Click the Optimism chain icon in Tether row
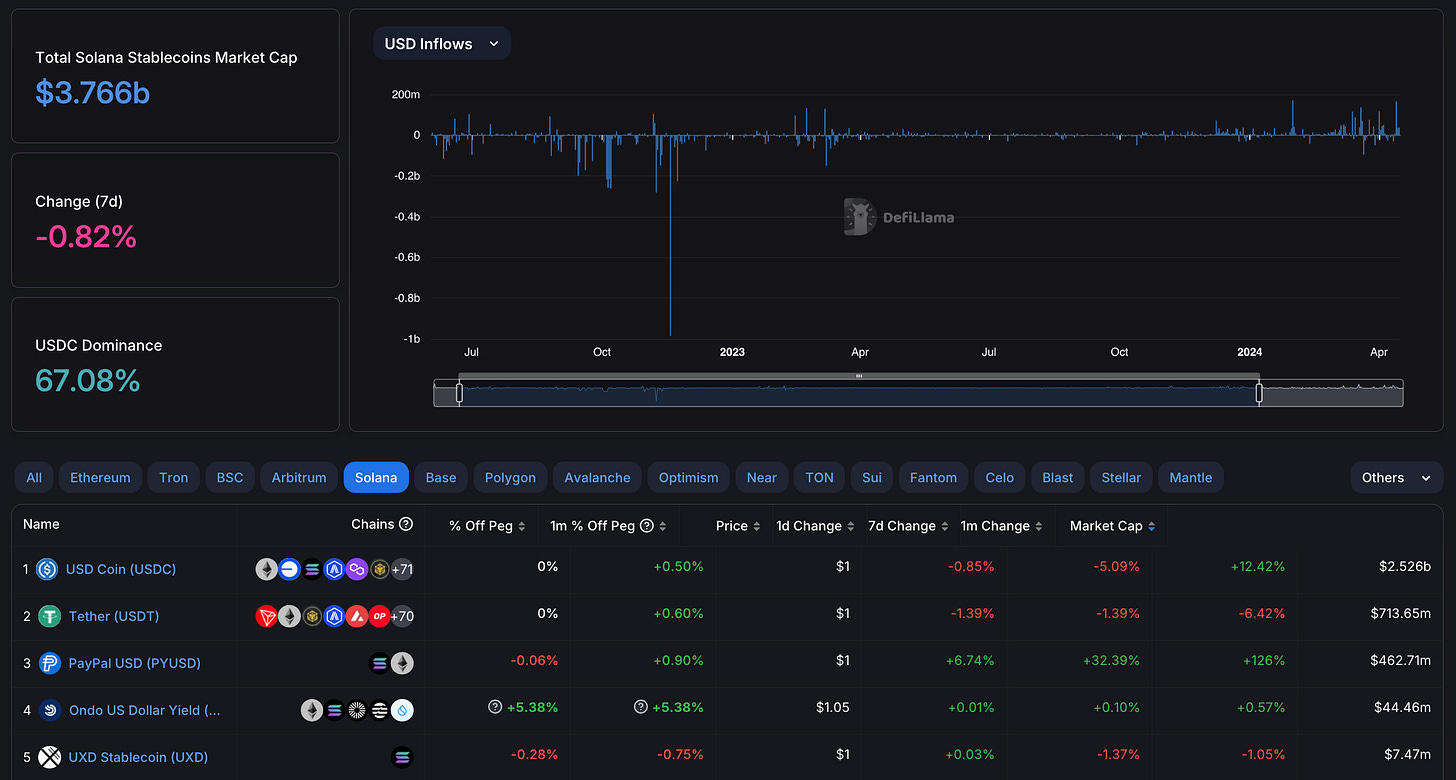 pos(380,616)
